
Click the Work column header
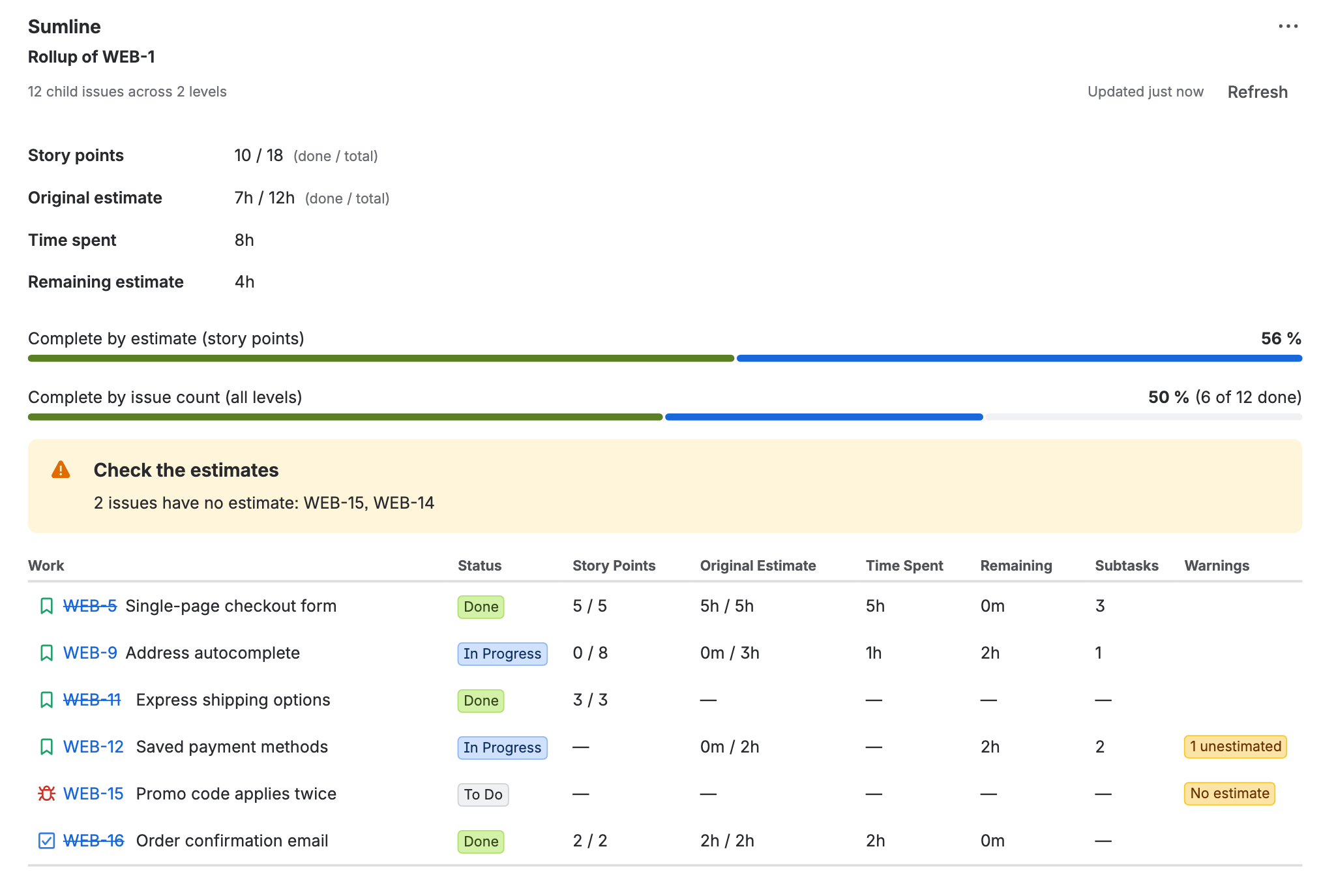click(46, 565)
